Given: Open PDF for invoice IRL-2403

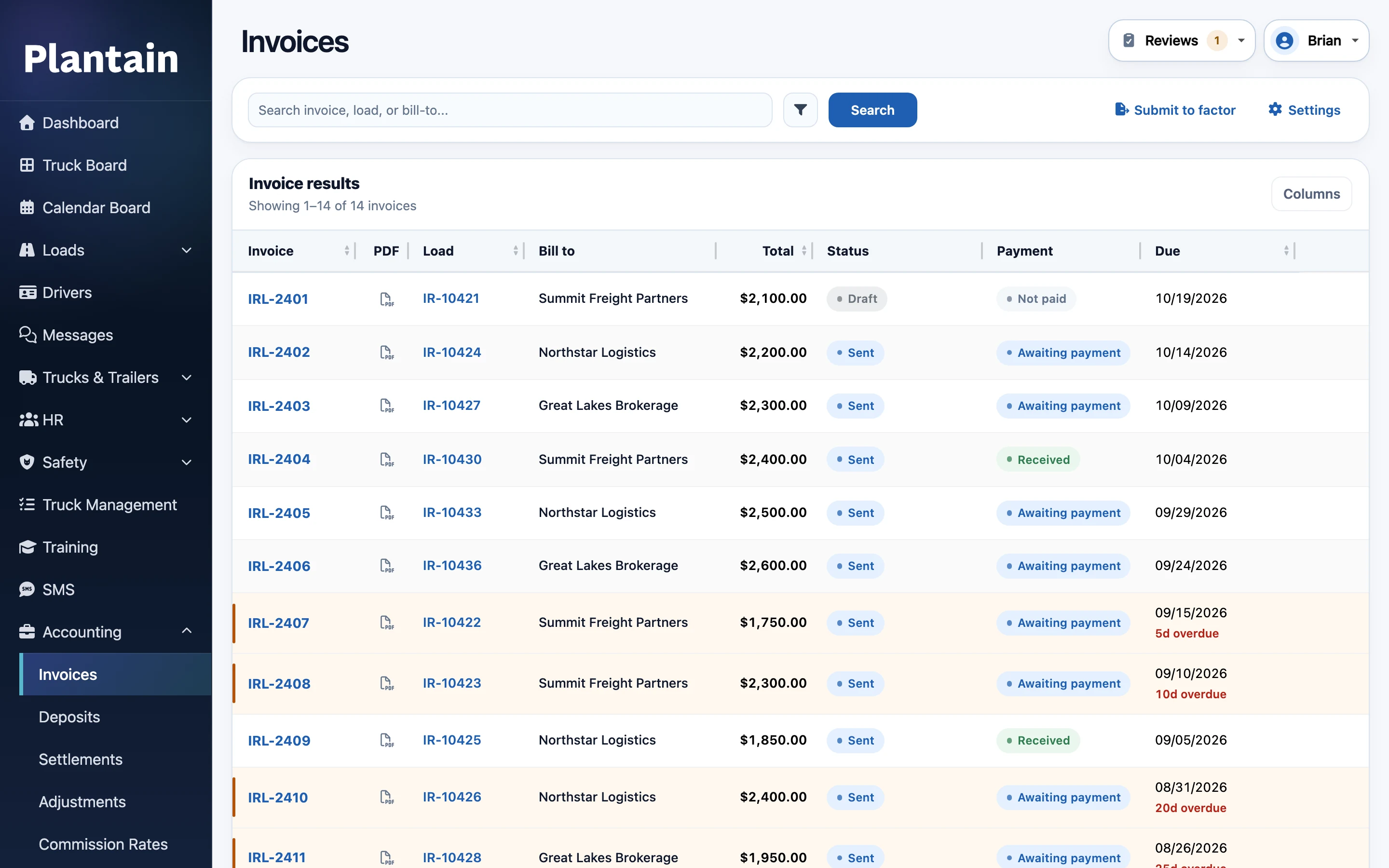Looking at the screenshot, I should [387, 406].
